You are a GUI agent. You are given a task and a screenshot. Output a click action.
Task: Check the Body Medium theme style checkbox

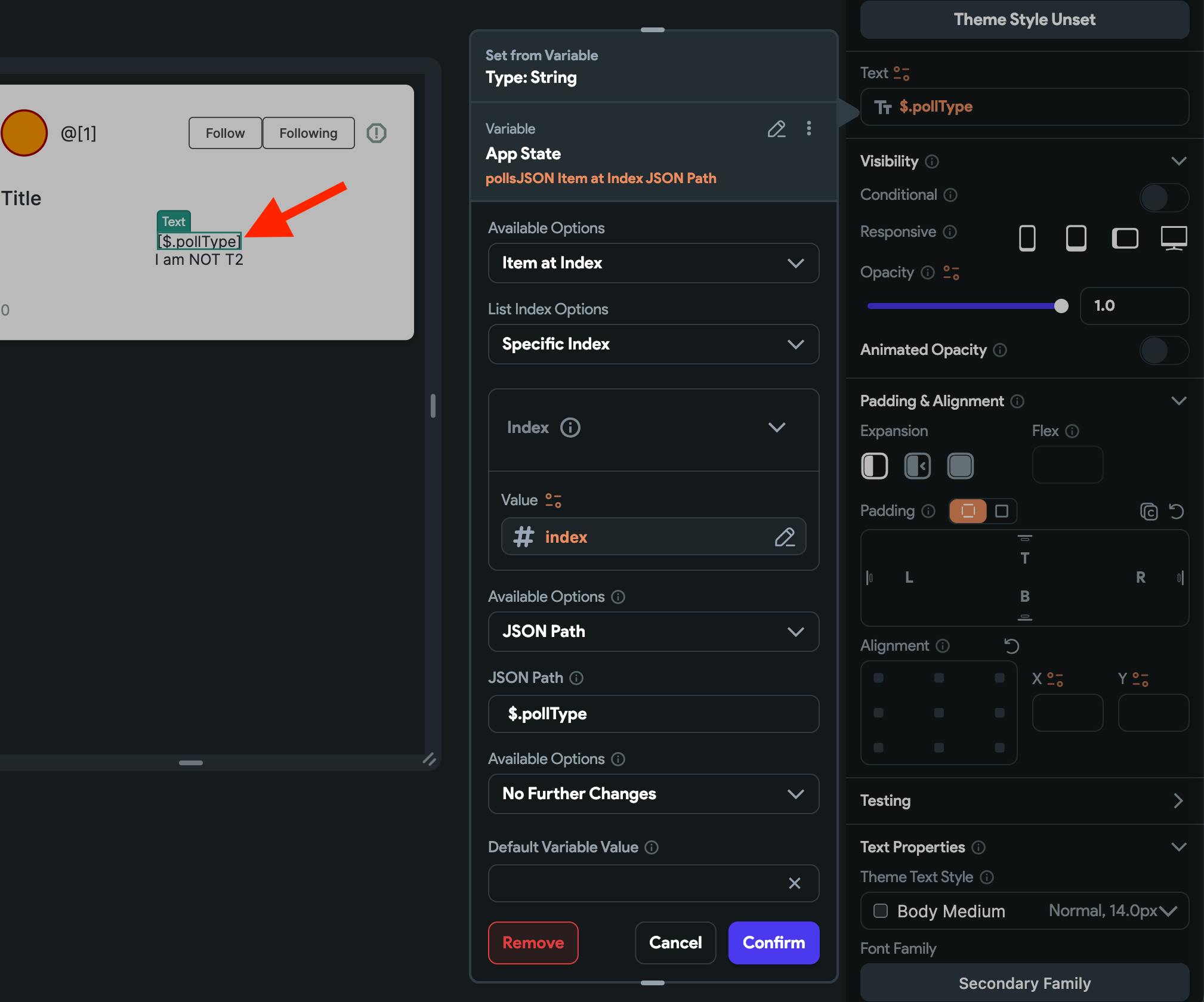pyautogui.click(x=881, y=911)
